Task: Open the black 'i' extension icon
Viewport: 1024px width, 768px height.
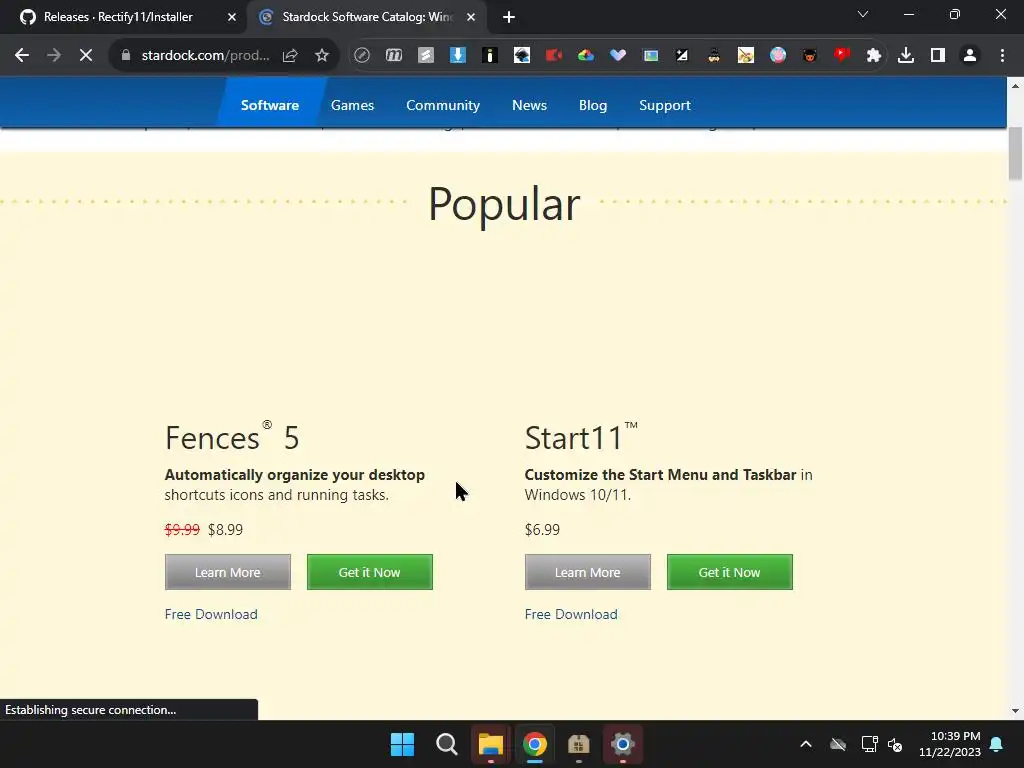Action: click(490, 56)
